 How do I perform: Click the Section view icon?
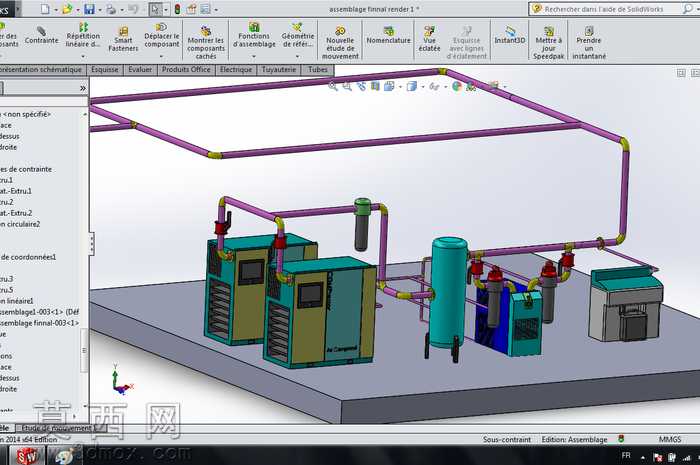coord(375,86)
